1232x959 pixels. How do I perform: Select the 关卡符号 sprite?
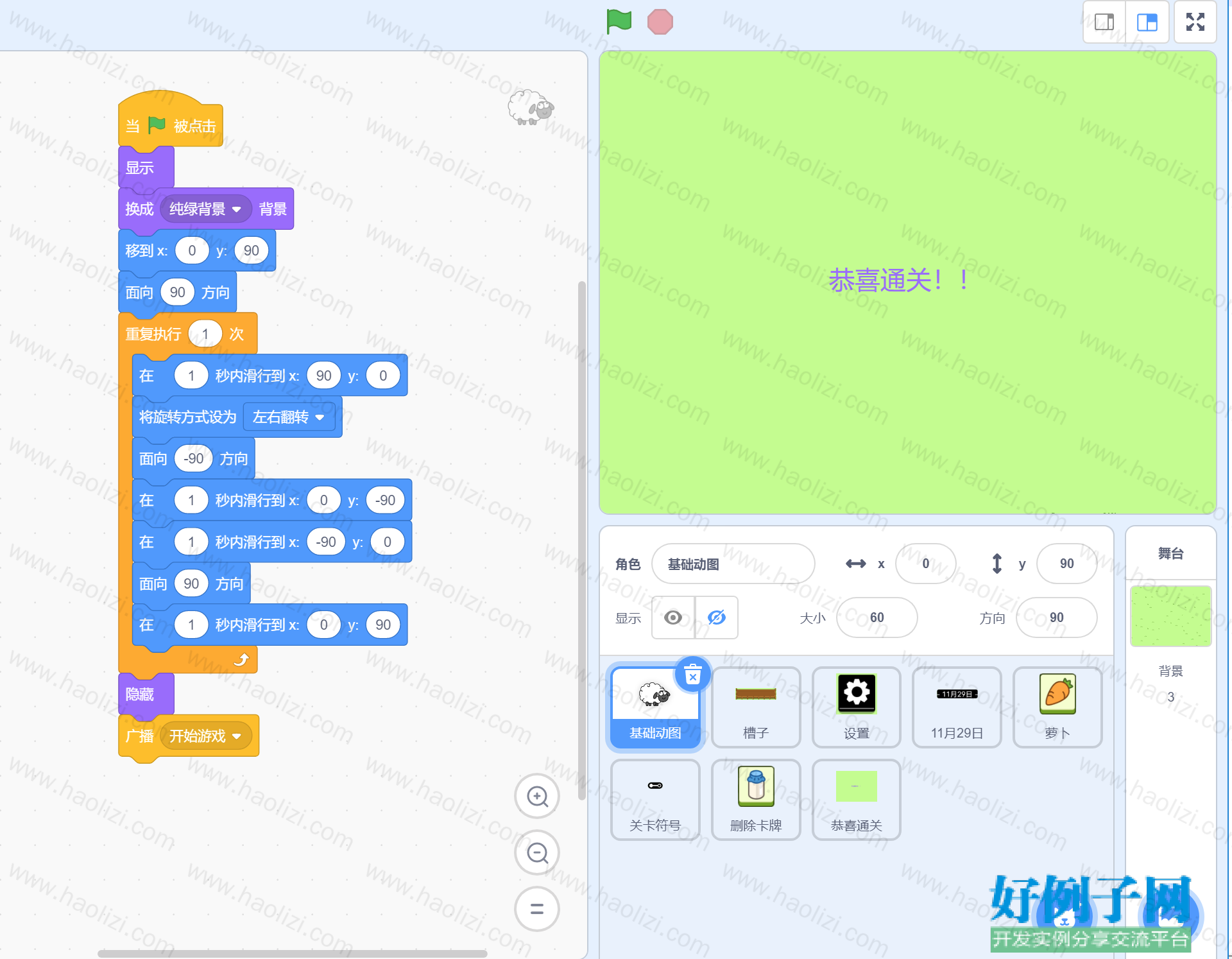655,800
